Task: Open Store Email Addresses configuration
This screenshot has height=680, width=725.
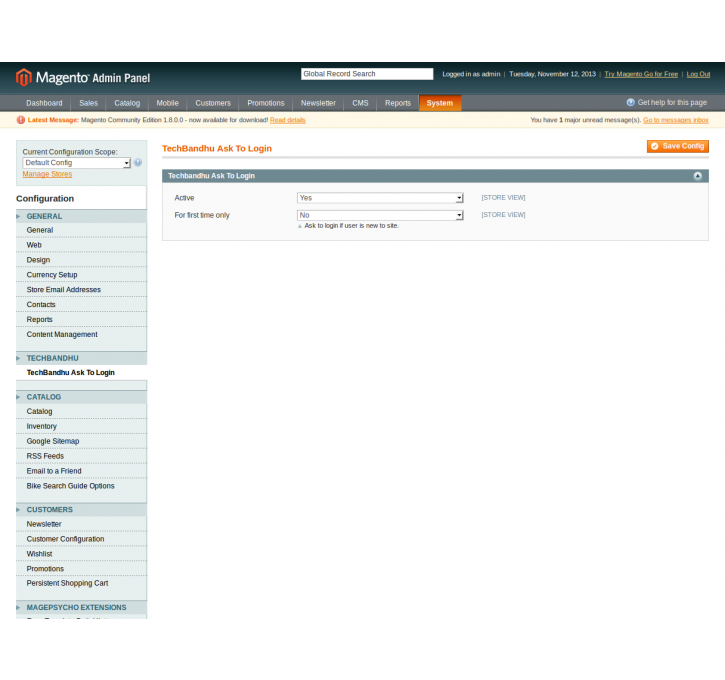Action: (81, 290)
